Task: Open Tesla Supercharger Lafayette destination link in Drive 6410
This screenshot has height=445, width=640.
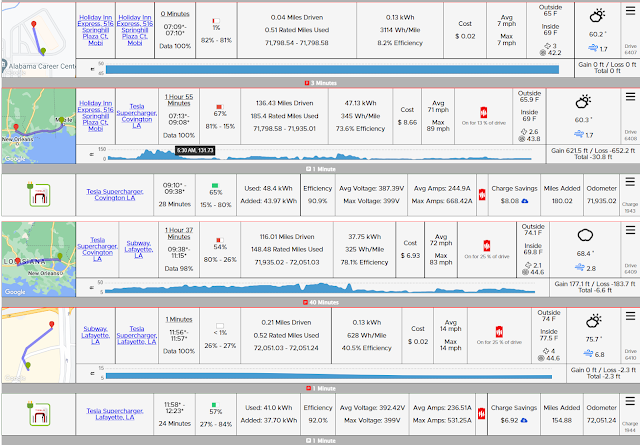Action: point(137,335)
